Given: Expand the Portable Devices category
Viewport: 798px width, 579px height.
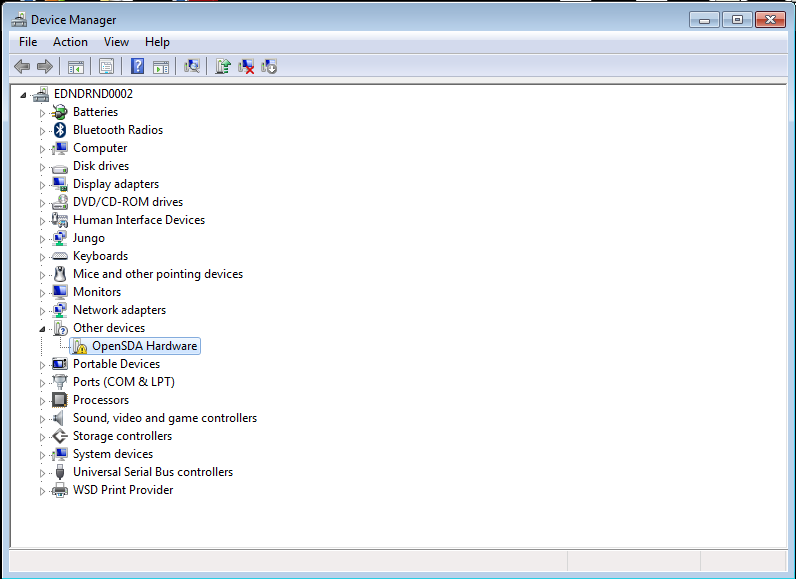Looking at the screenshot, I should (x=42, y=365).
